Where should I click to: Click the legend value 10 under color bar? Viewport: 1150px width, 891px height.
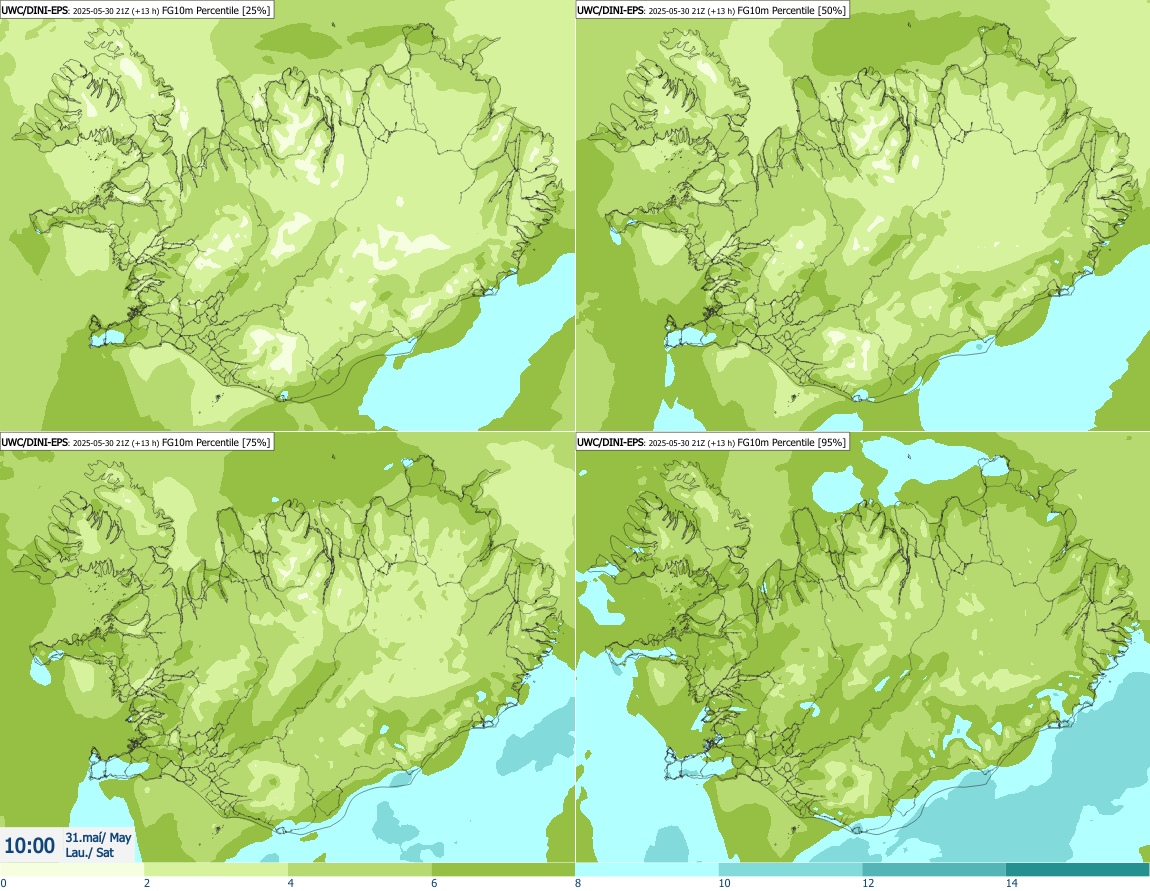pyautogui.click(x=724, y=883)
